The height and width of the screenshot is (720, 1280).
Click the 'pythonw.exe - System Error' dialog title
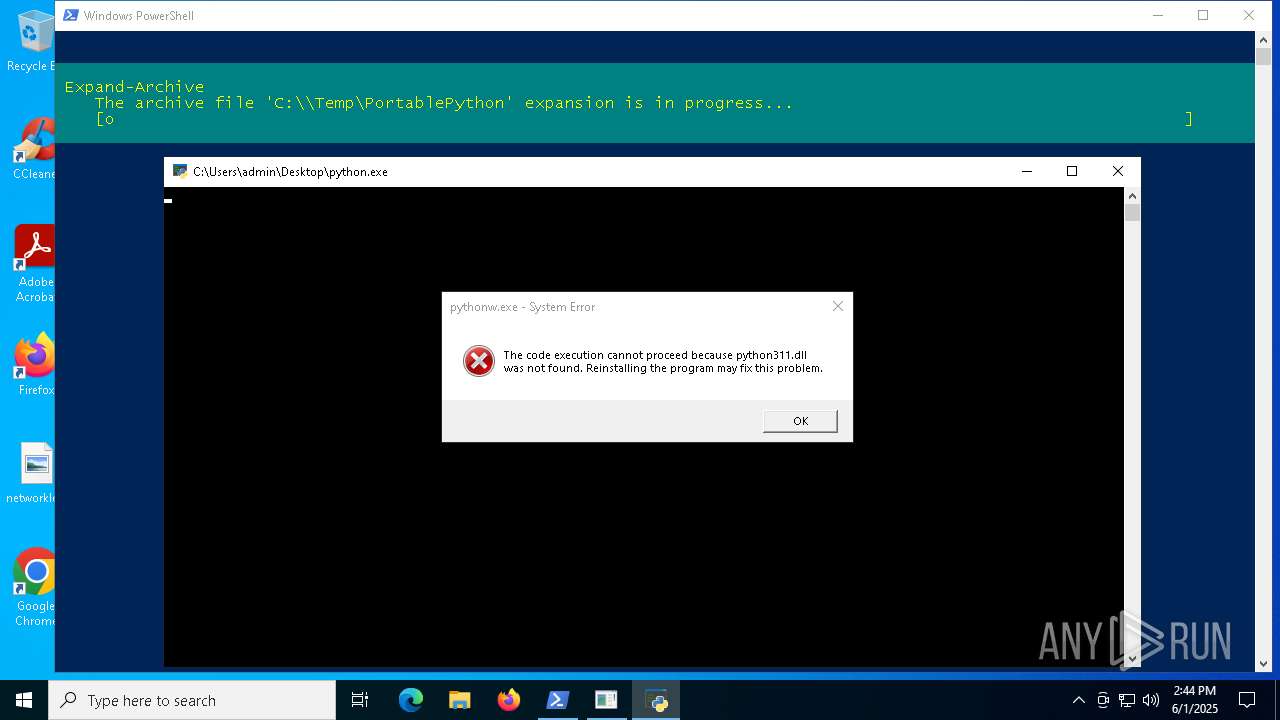(522, 307)
